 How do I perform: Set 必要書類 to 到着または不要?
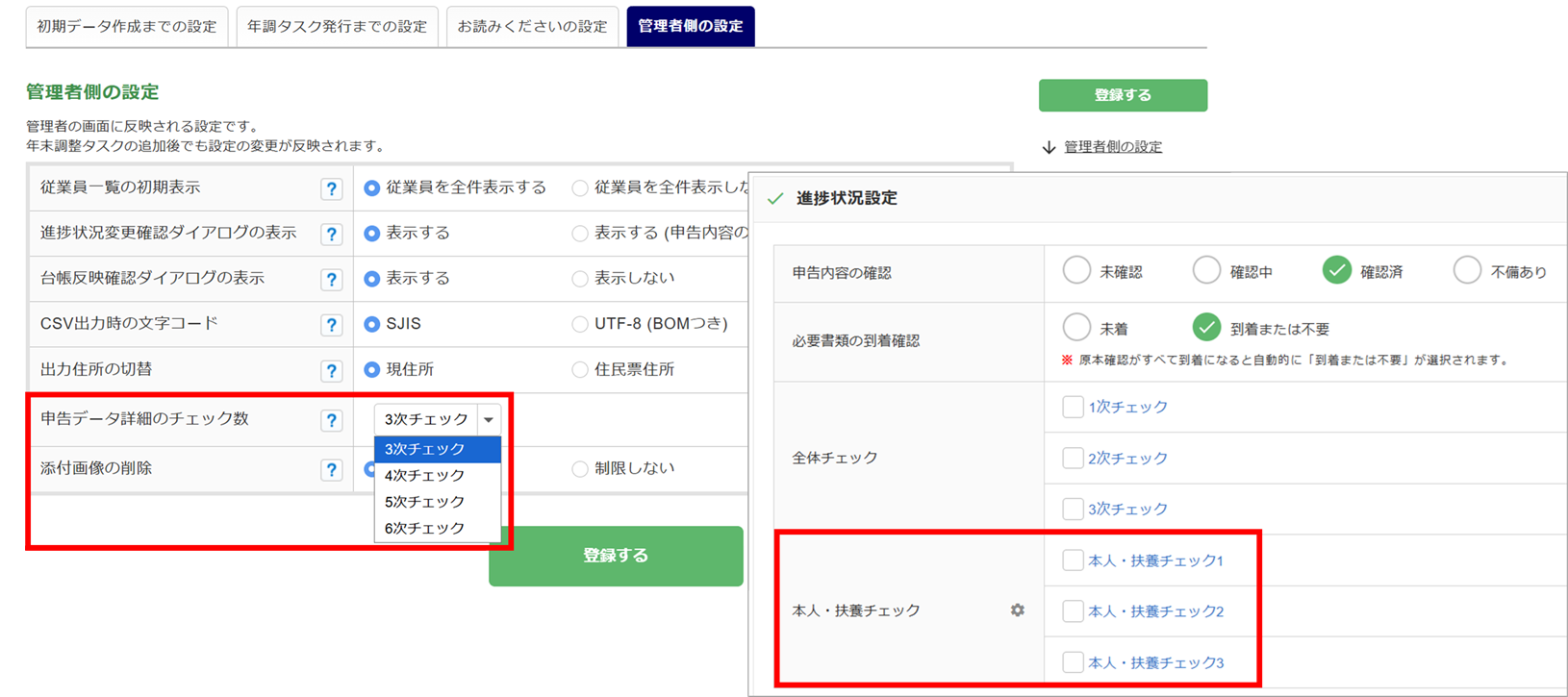pos(1206,328)
